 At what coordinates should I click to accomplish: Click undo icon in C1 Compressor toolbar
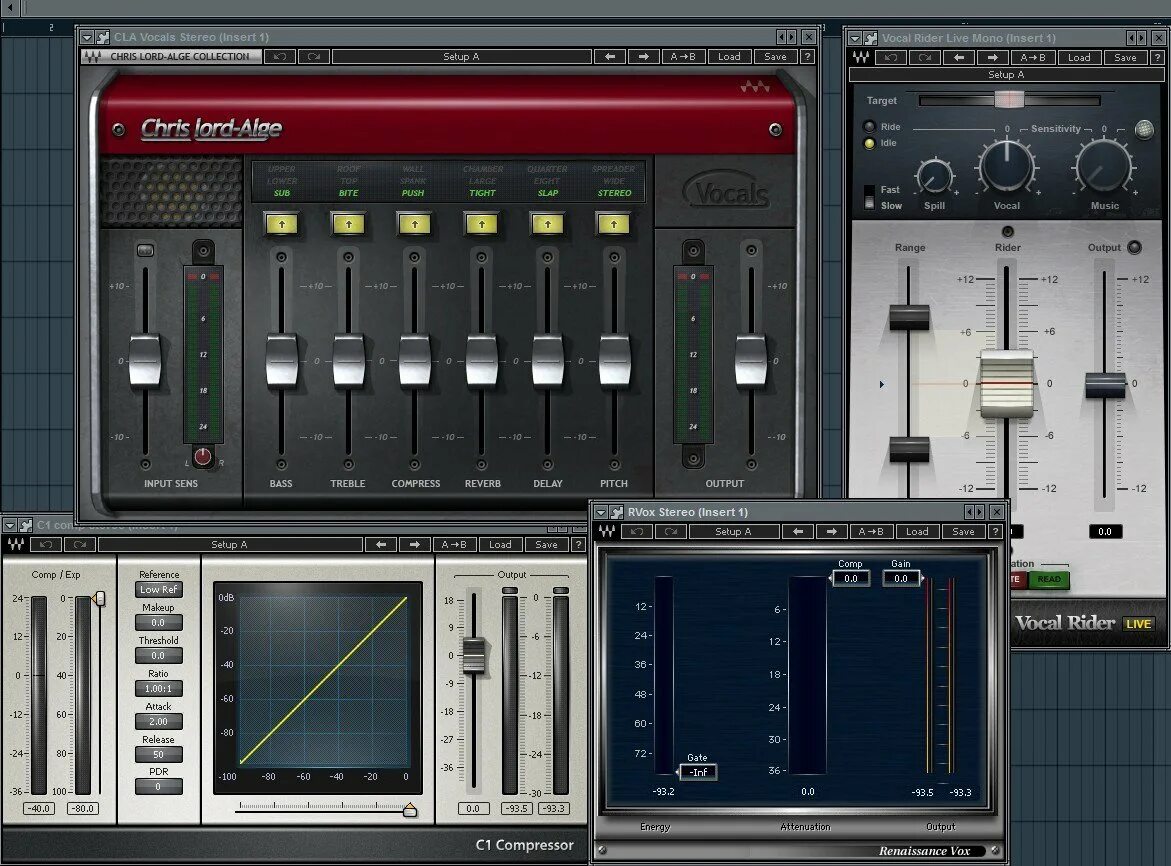pyautogui.click(x=46, y=545)
